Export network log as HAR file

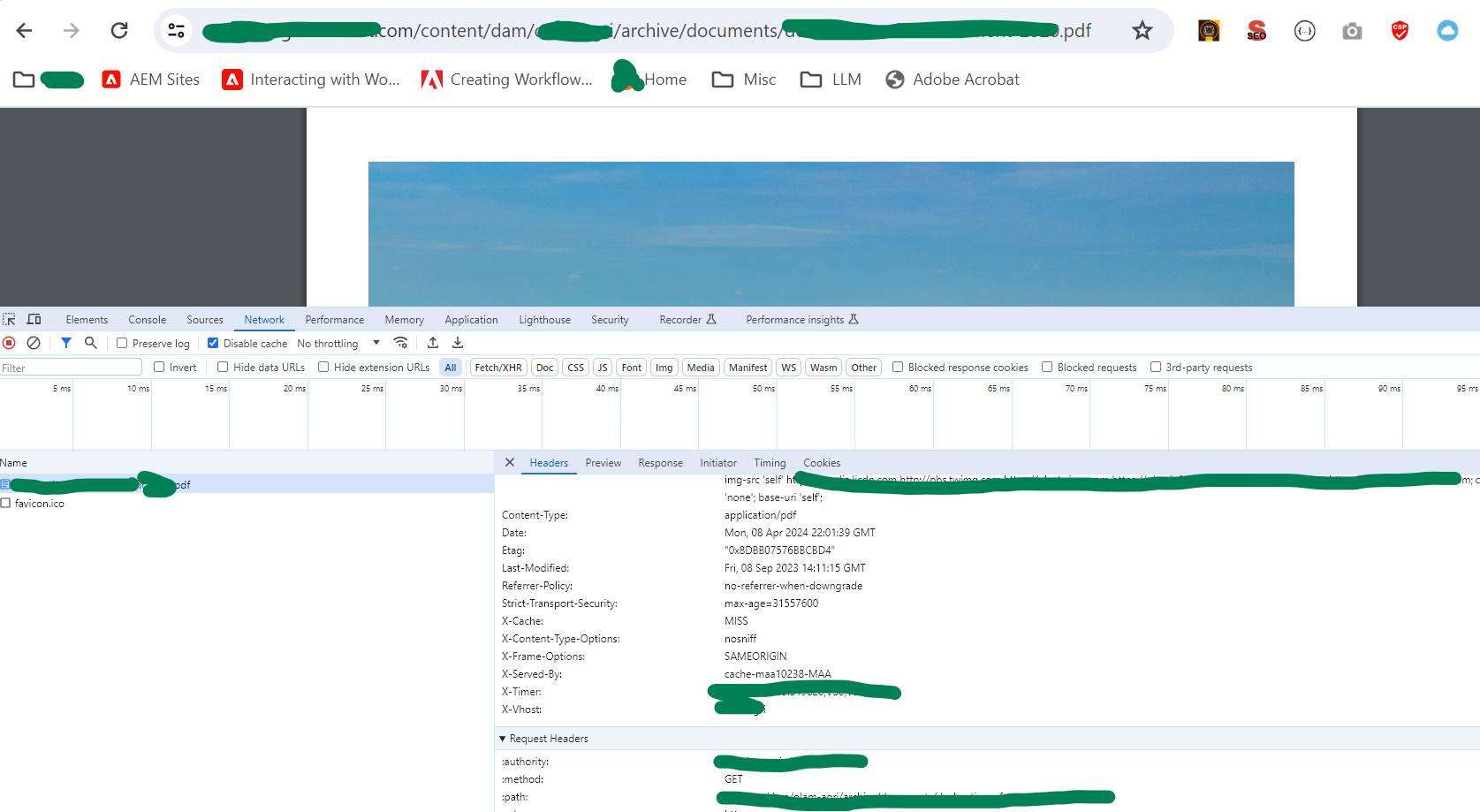click(x=457, y=343)
